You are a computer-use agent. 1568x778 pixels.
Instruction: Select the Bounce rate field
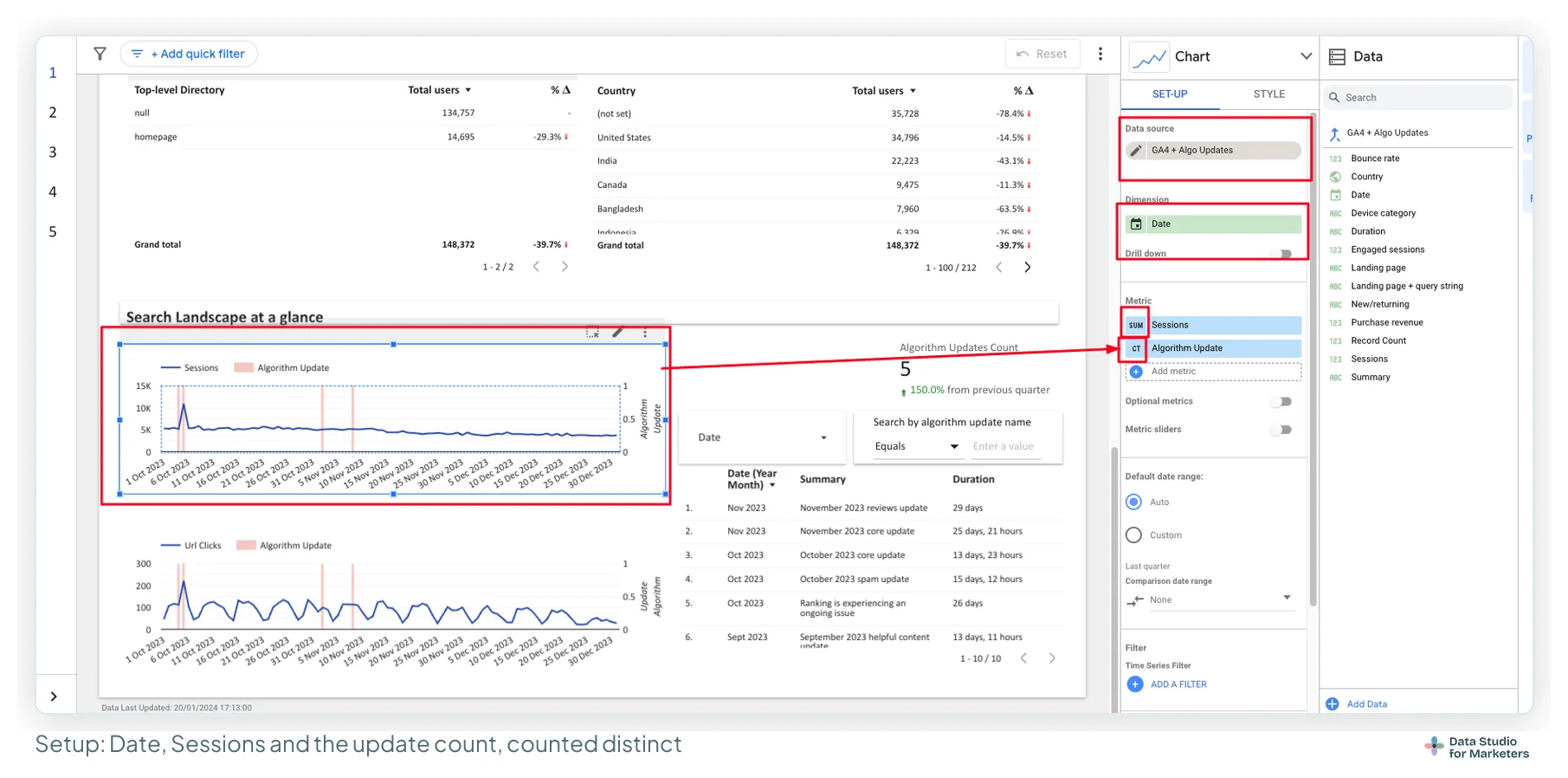point(1375,159)
